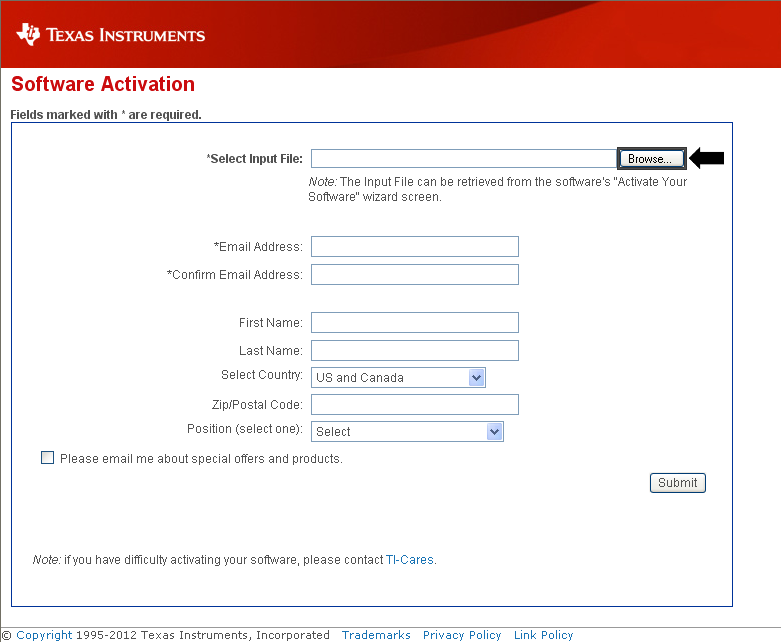The image size is (781, 642).
Task: Click the Texas Instruments wordmark text
Action: (125, 36)
